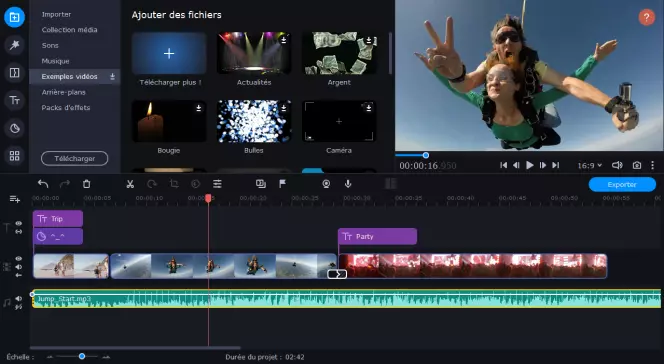Click the Undo arrow in timeline toolbar
Screen dimensions: 664x364
tap(43, 184)
